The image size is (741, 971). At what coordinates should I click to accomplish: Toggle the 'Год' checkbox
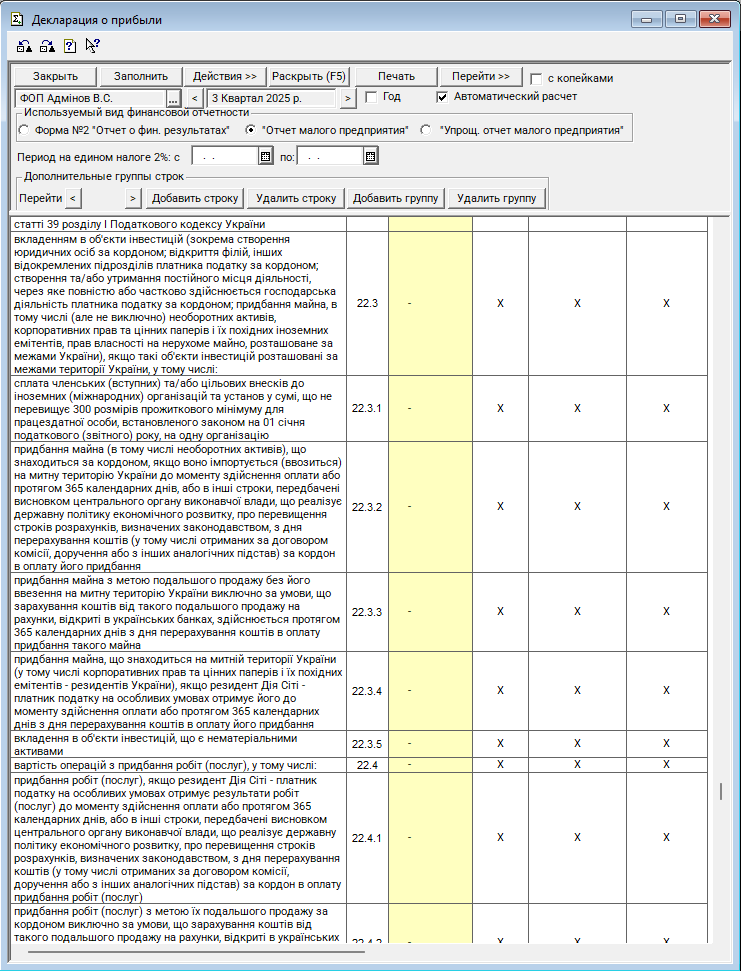[x=371, y=97]
